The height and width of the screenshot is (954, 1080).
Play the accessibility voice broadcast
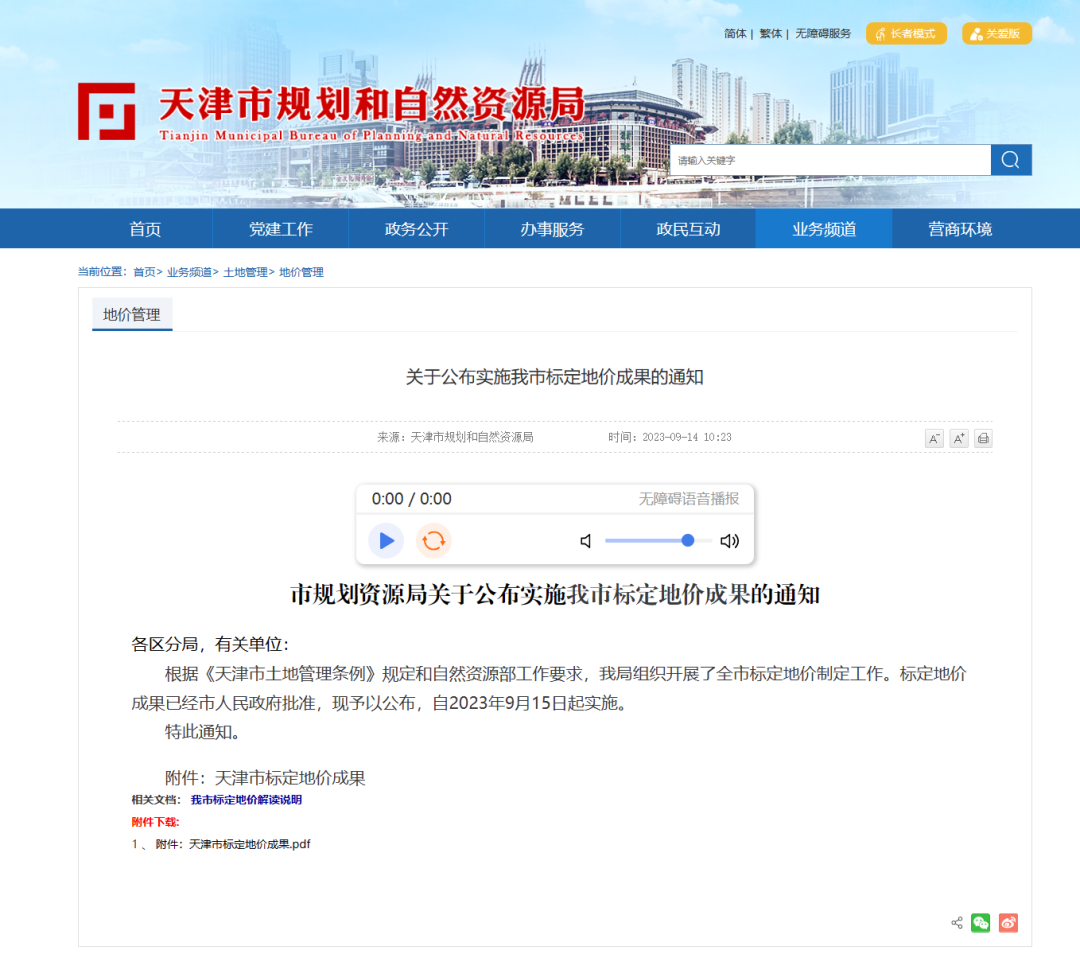point(386,541)
